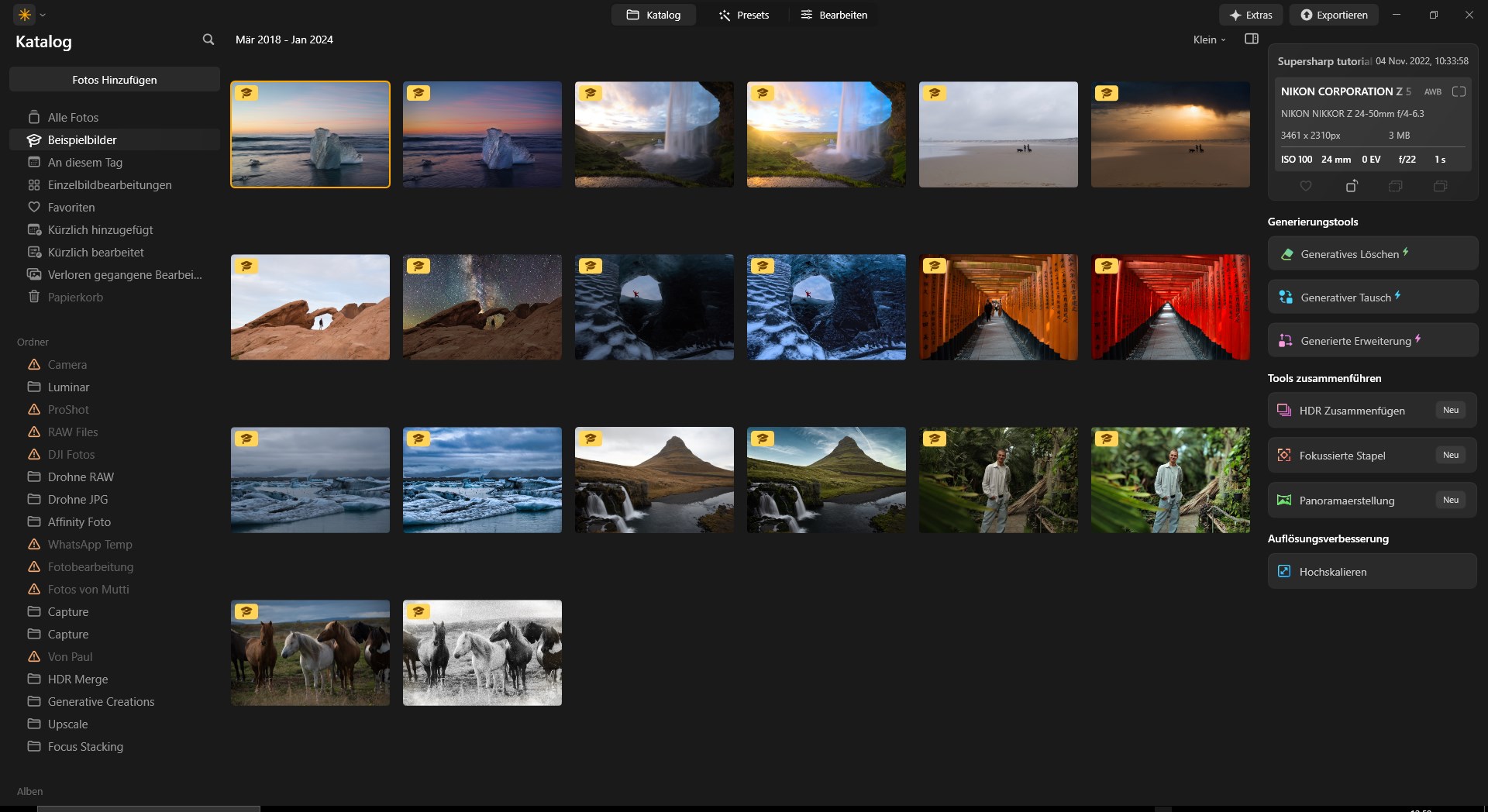1488x812 pixels.
Task: Click the Fotos Hinzufügen button
Action: 114,79
